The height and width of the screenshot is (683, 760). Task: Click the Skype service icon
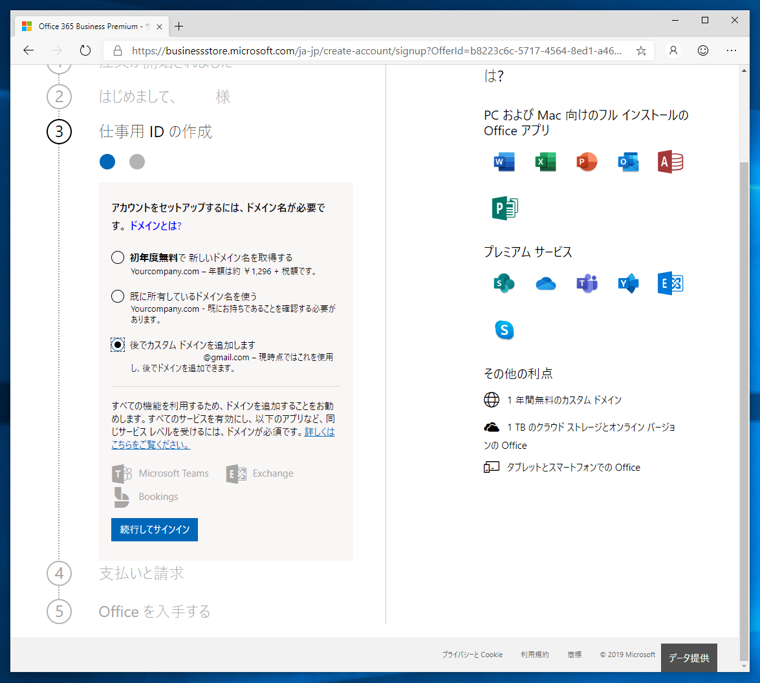[504, 330]
